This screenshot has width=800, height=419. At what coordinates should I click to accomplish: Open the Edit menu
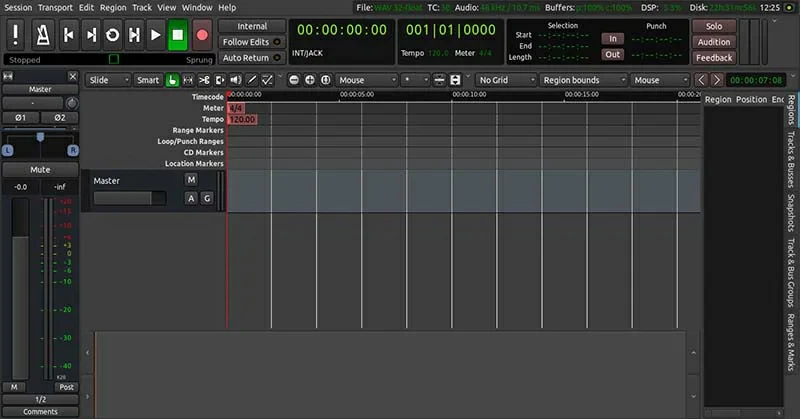click(x=86, y=8)
